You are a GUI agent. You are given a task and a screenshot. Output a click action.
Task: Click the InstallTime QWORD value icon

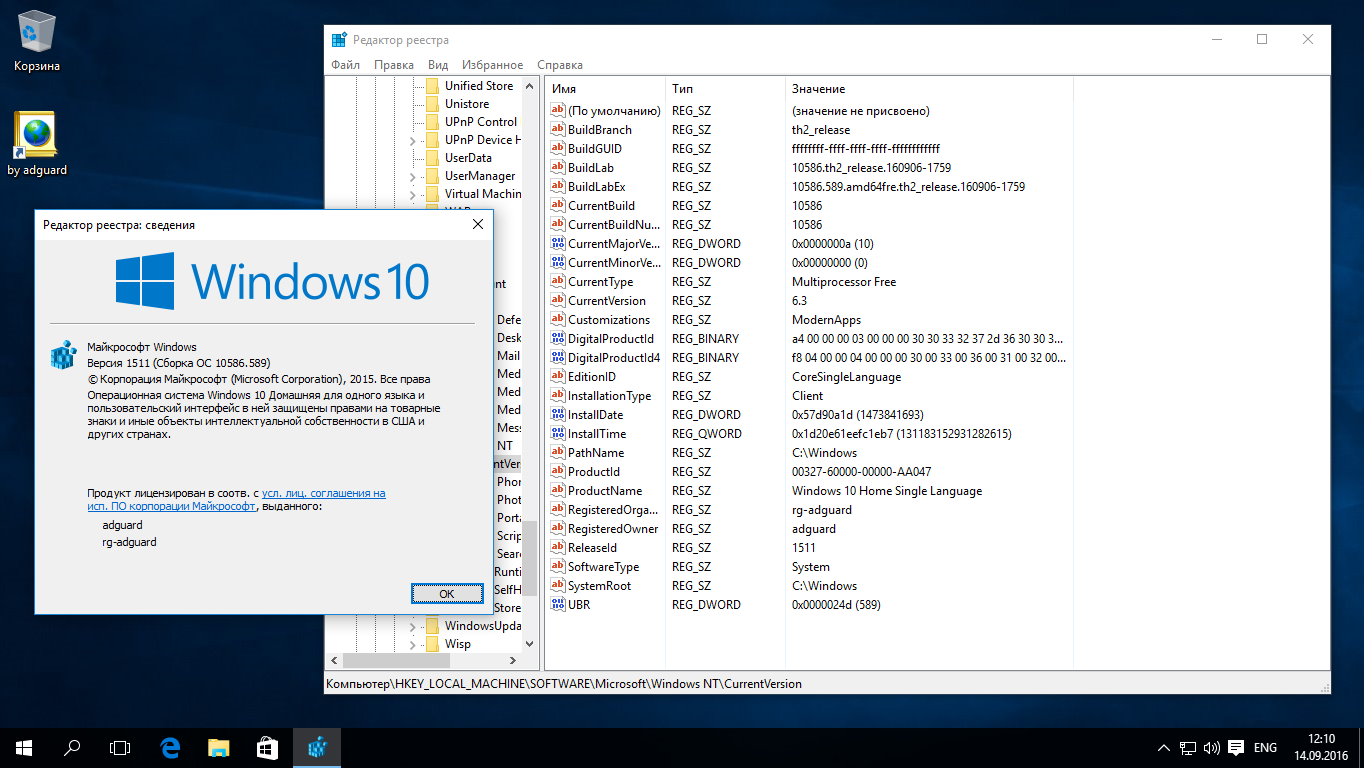point(558,434)
